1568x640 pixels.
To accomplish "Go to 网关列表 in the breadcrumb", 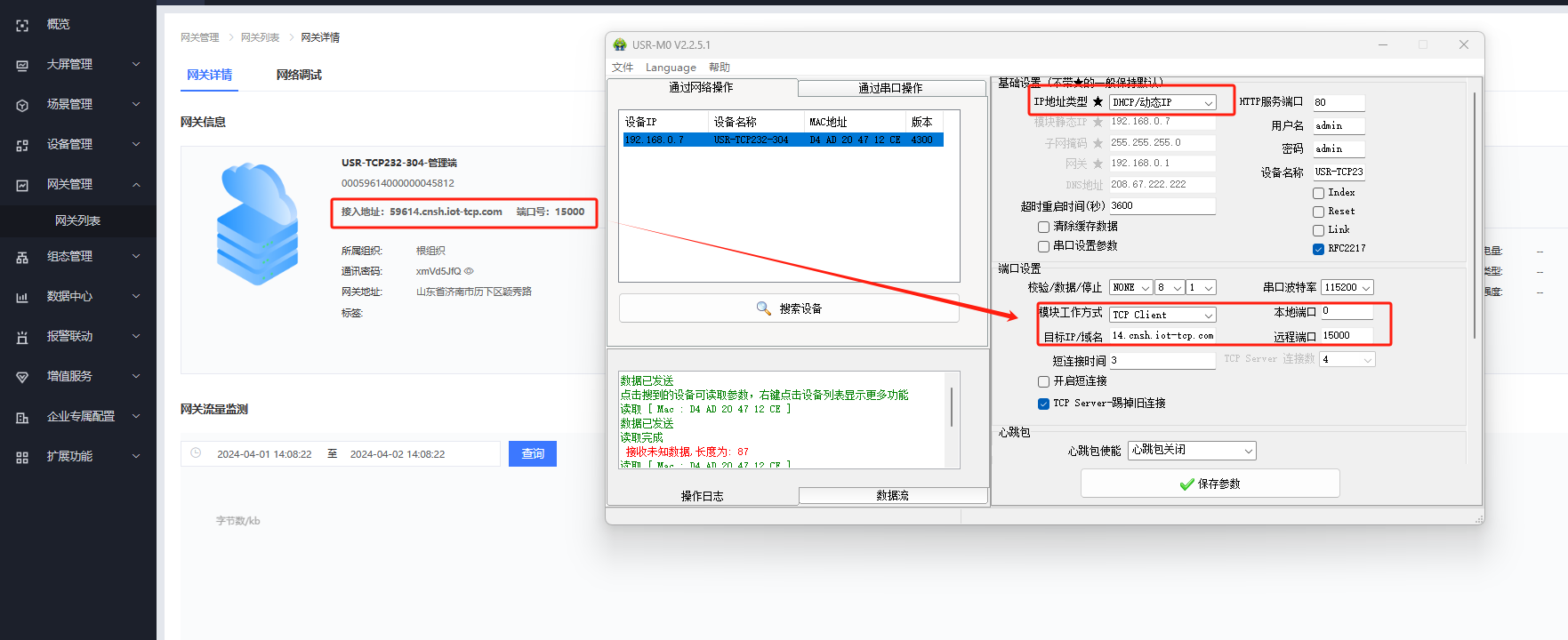I will (x=260, y=37).
